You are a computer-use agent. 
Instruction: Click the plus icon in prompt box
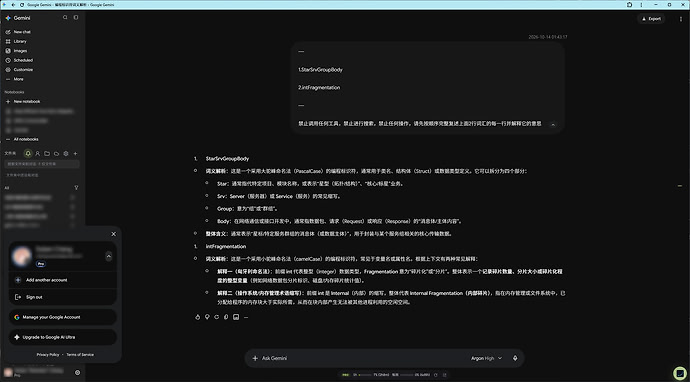[x=255, y=359]
